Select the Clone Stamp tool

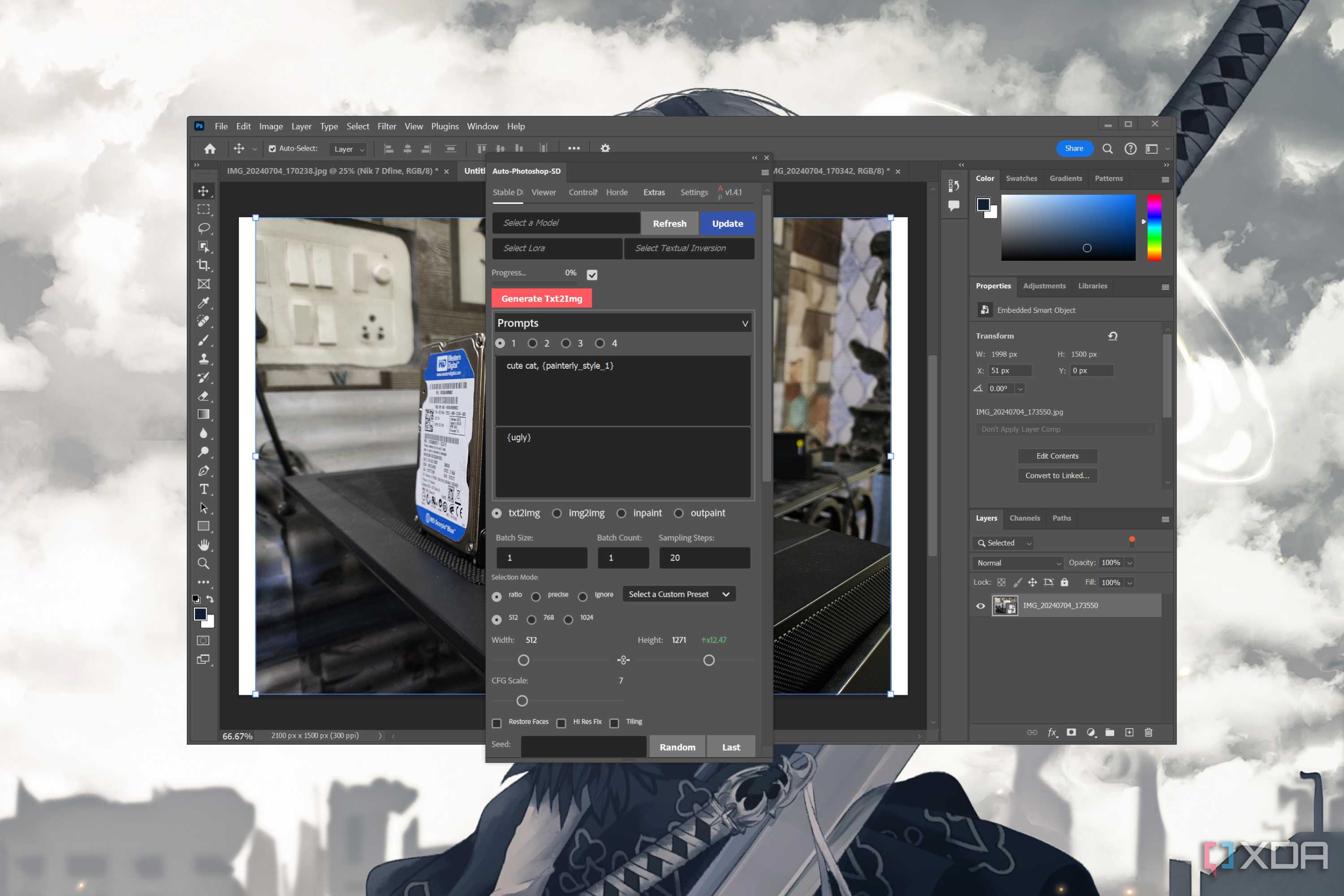click(x=203, y=358)
